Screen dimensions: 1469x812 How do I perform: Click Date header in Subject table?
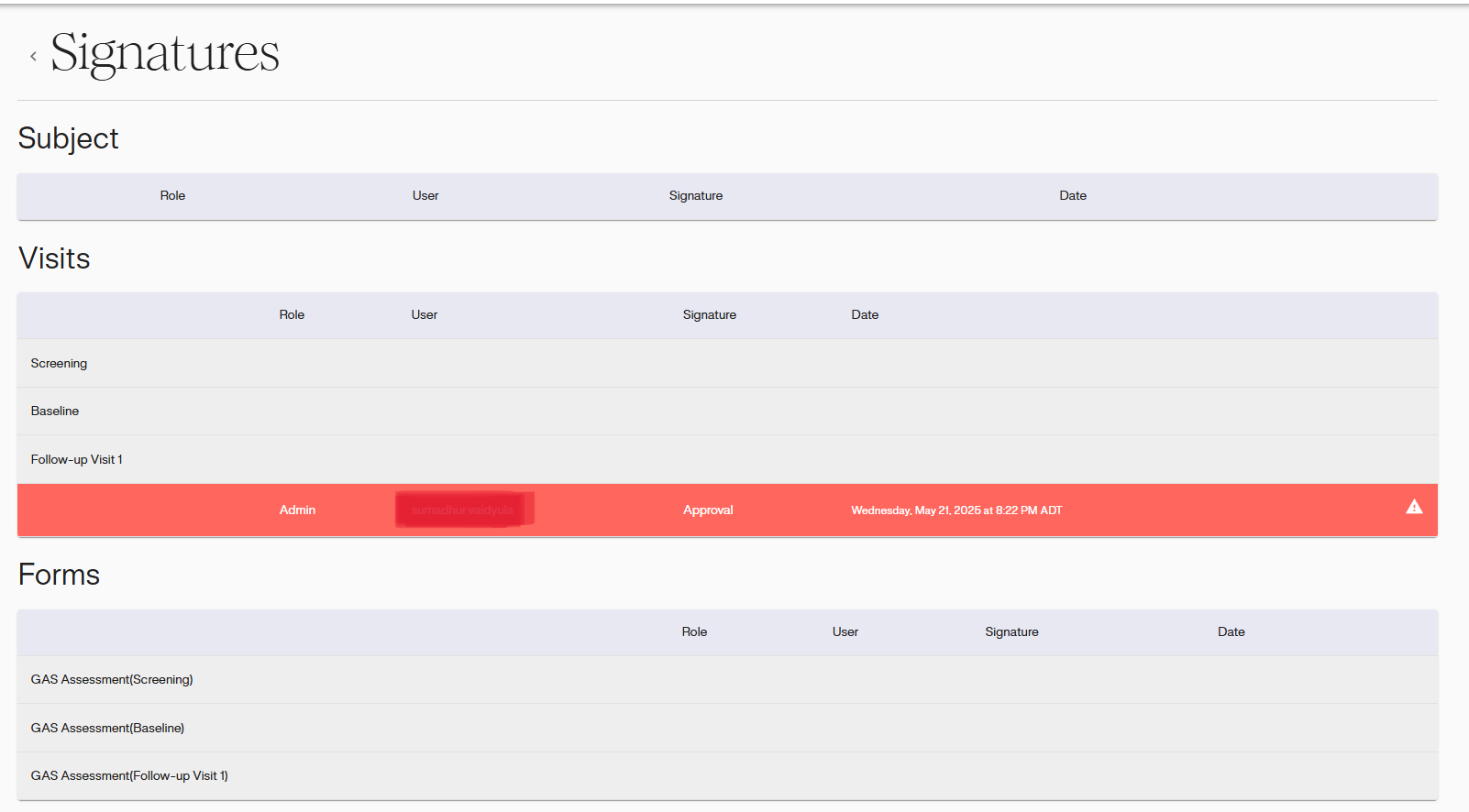tap(1073, 196)
